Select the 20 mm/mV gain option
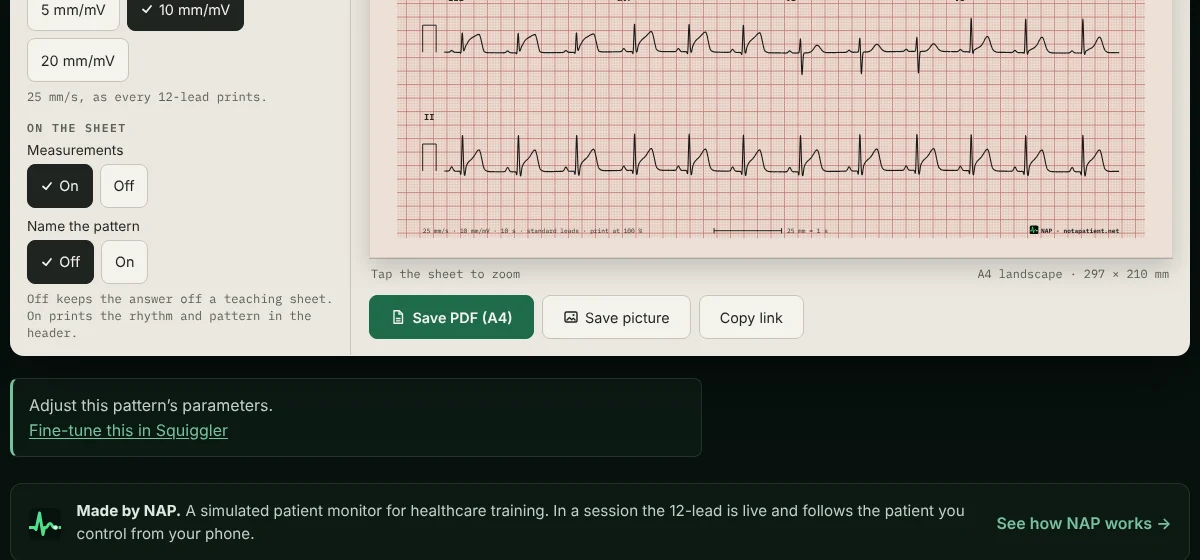1200x560 pixels. (x=78, y=60)
